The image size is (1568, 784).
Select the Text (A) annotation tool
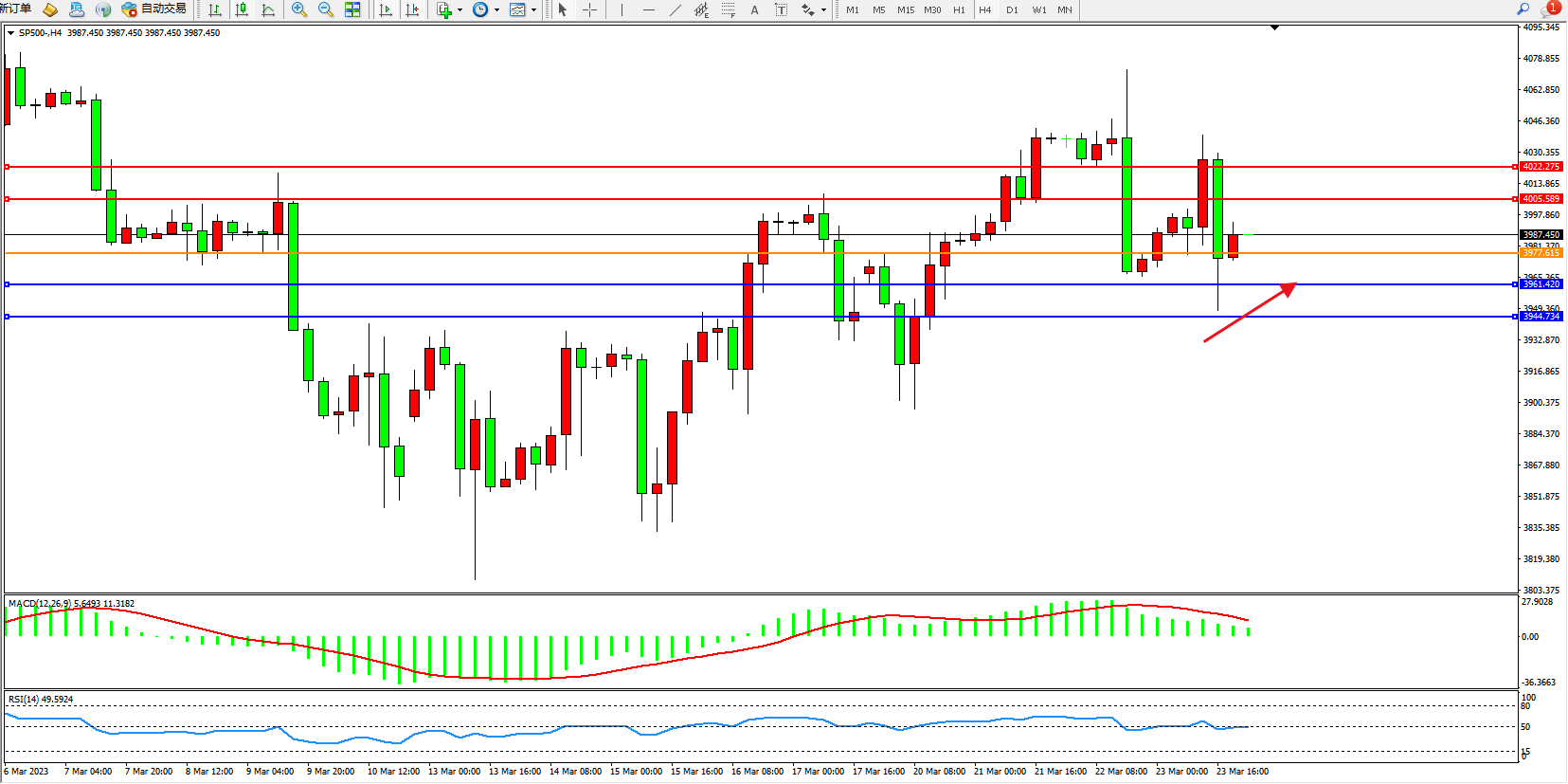[x=754, y=9]
